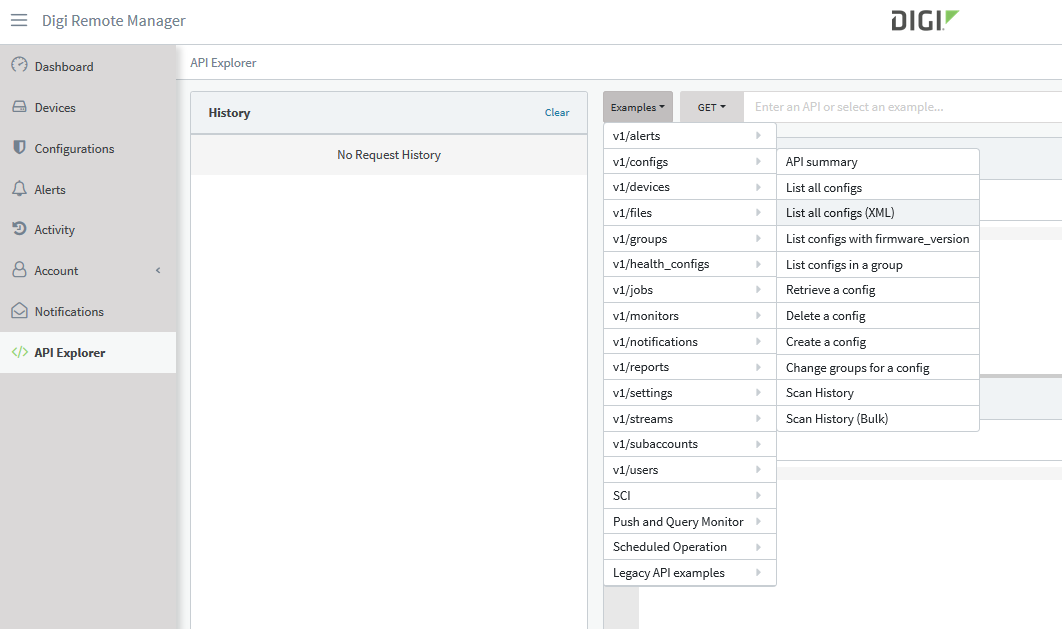Choose Scan History (Bulk) example

[x=878, y=418]
